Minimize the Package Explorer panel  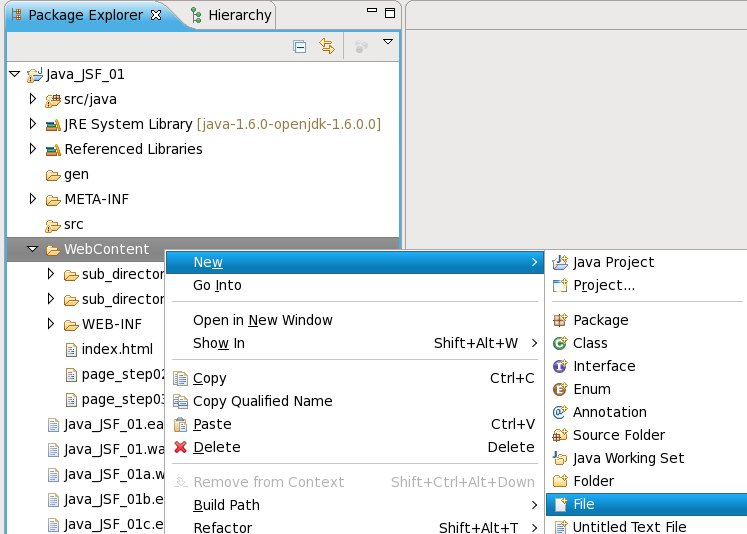pos(370,12)
